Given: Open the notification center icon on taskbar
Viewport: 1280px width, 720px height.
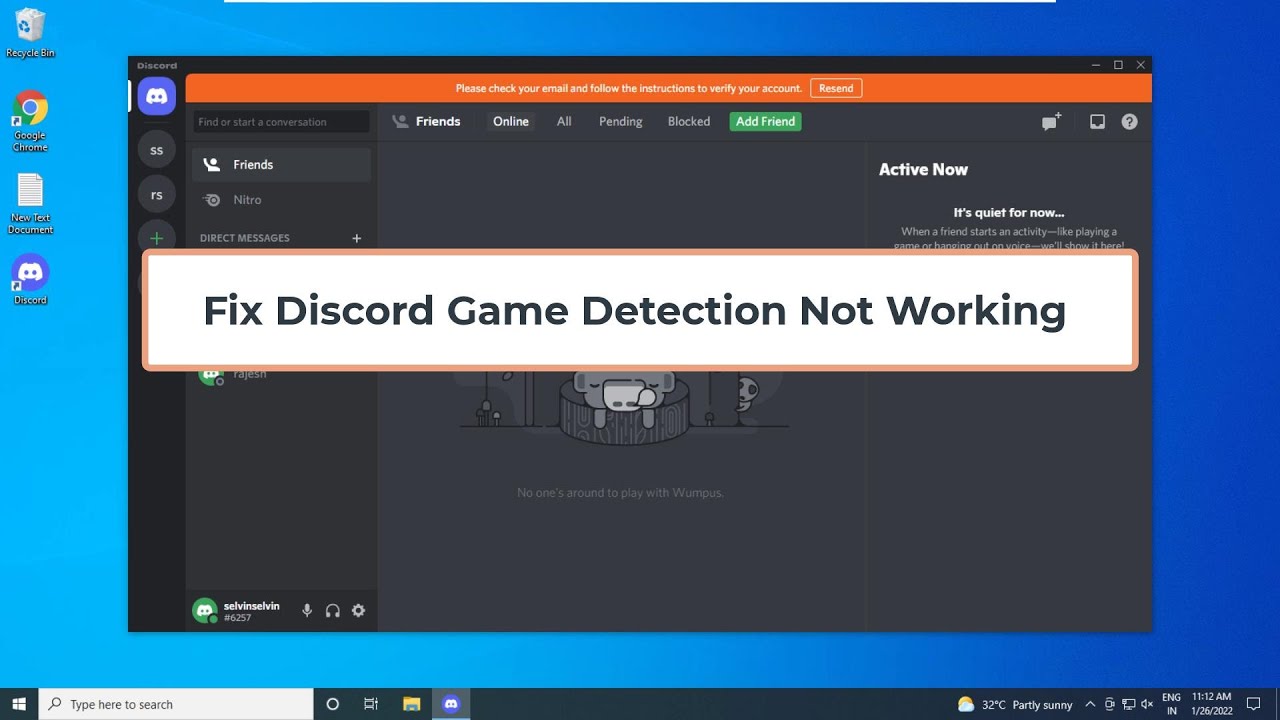Looking at the screenshot, I should (x=1254, y=704).
